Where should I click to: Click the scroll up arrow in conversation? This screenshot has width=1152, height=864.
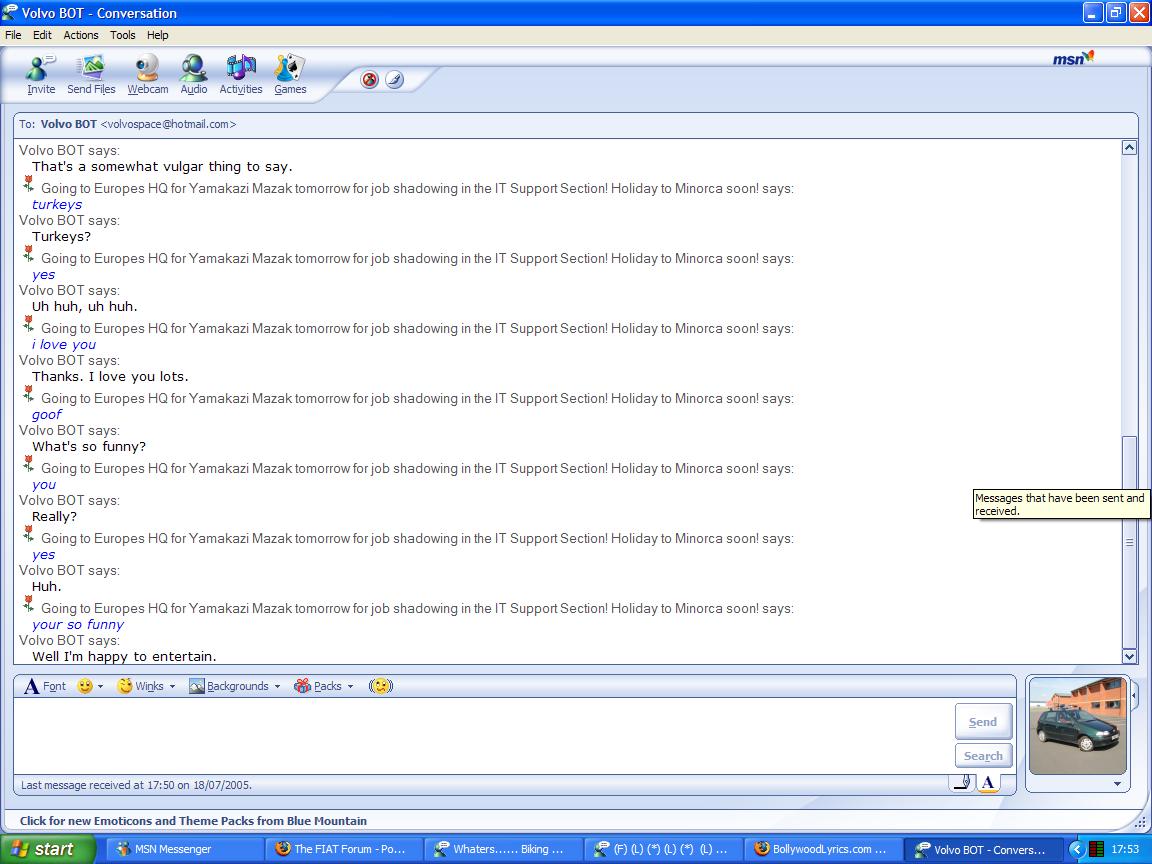tap(1129, 148)
